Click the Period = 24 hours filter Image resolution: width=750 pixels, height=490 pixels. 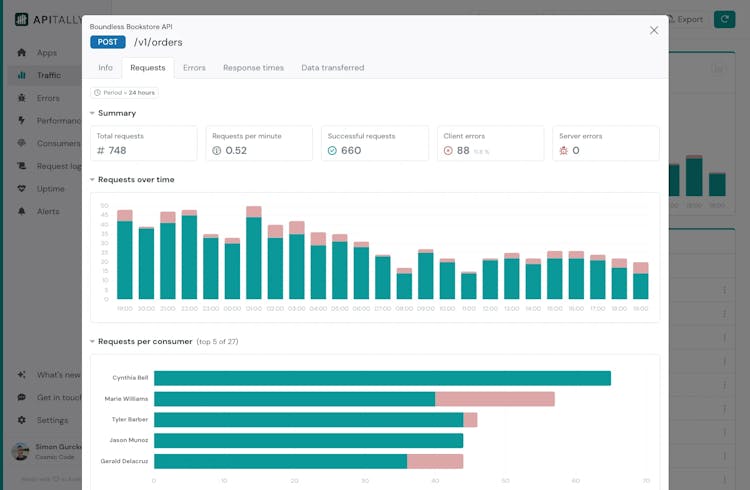pyautogui.click(x=125, y=93)
